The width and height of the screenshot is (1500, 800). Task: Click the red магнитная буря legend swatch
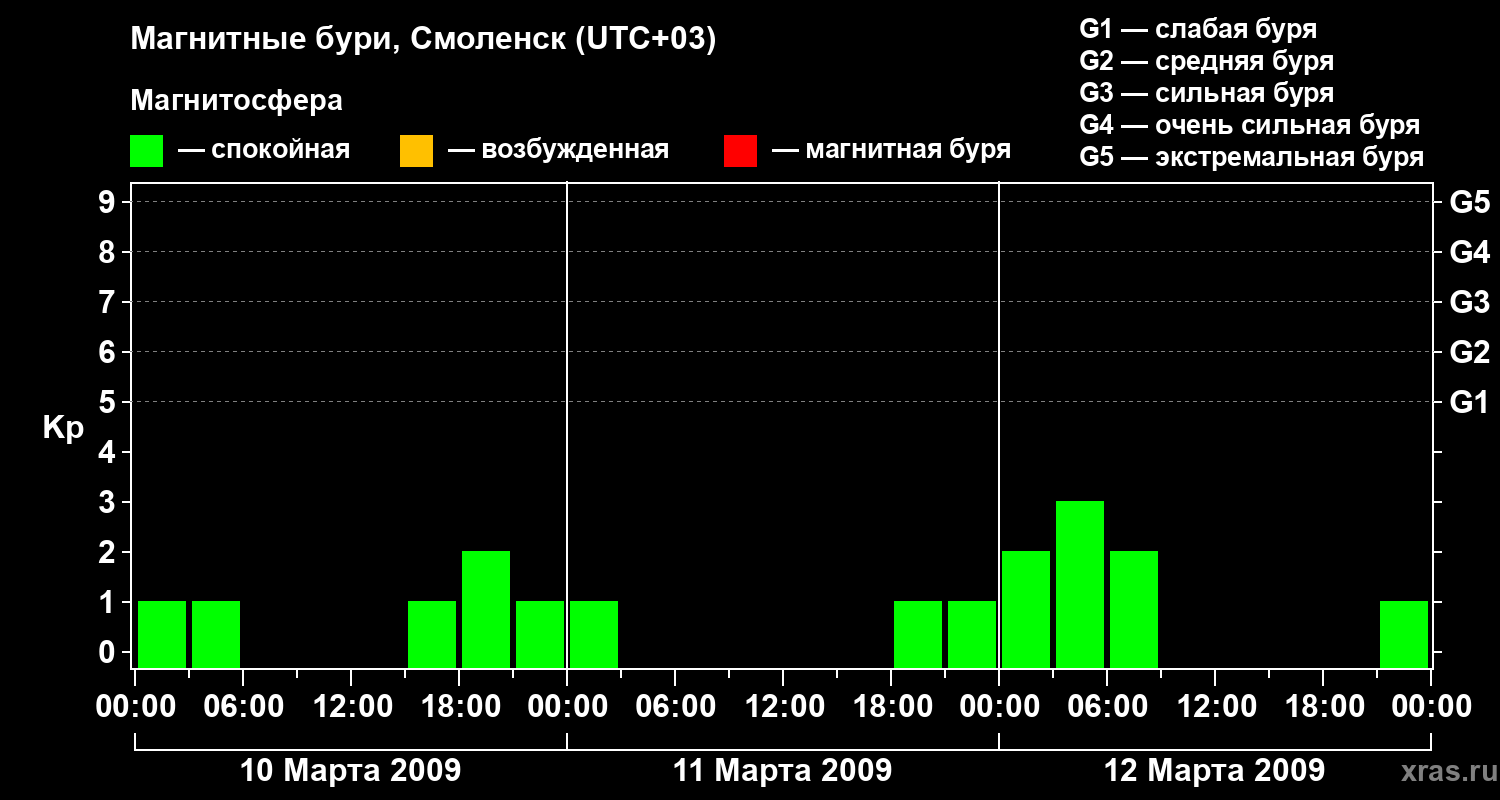click(740, 151)
